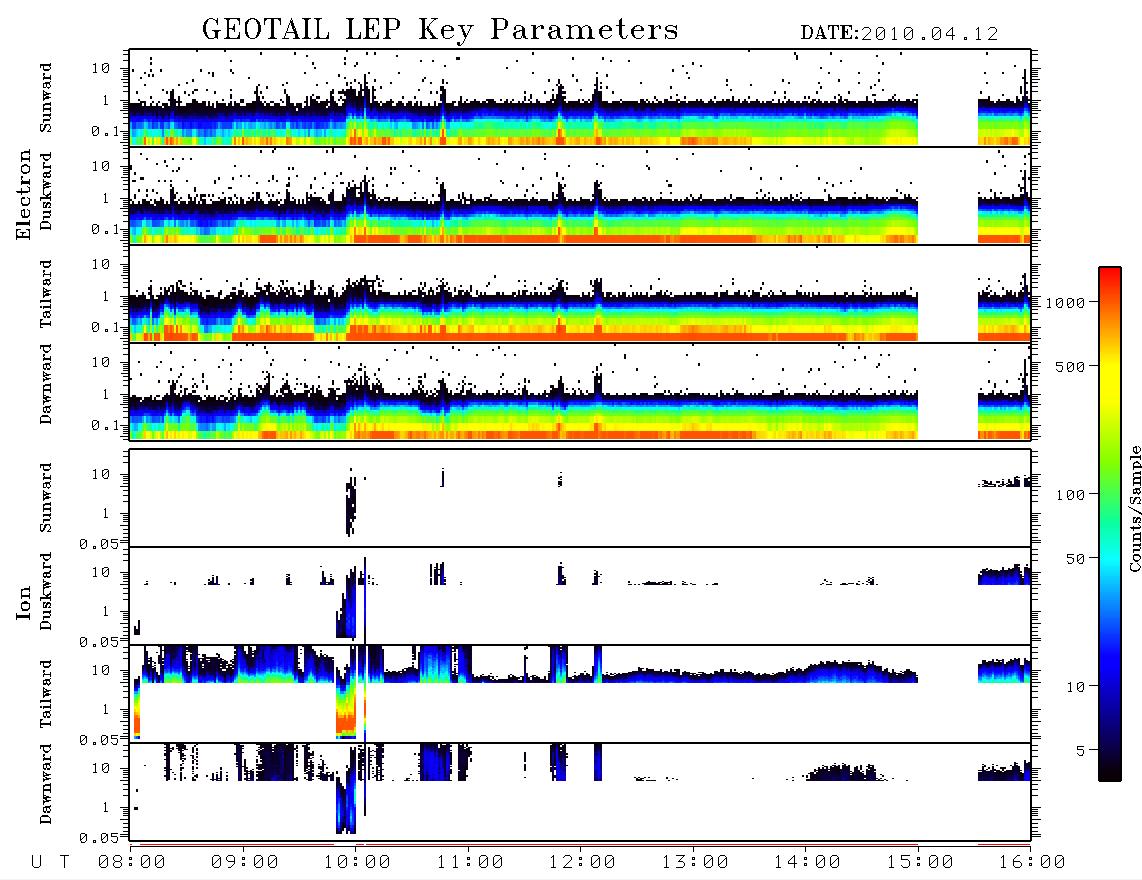Image resolution: width=1142 pixels, height=880 pixels.
Task: Click the Electron Sunward spectrogram panel
Action: (x=580, y=98)
